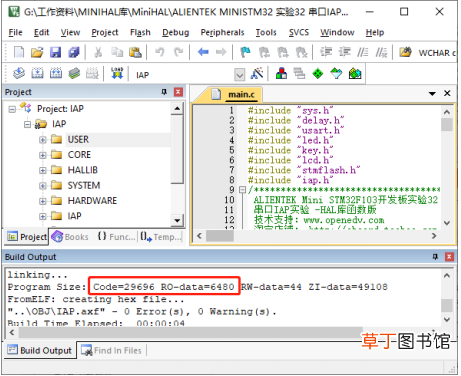
Task: Open the Tools menu
Action: [266, 32]
